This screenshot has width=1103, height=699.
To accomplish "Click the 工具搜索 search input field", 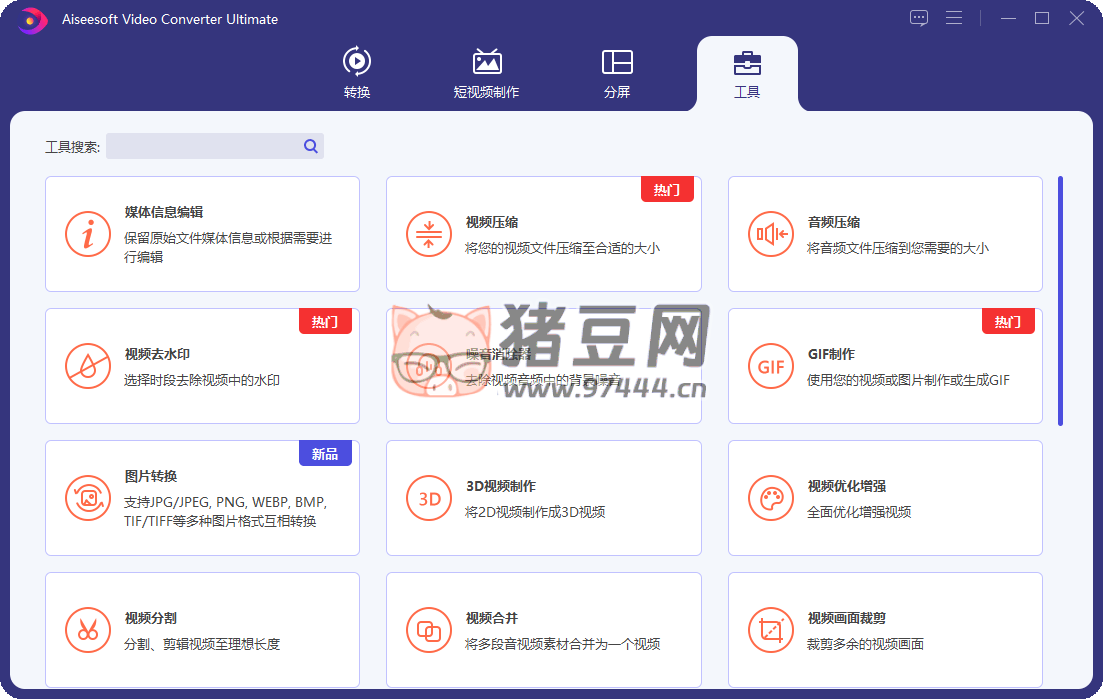I will [x=203, y=146].
